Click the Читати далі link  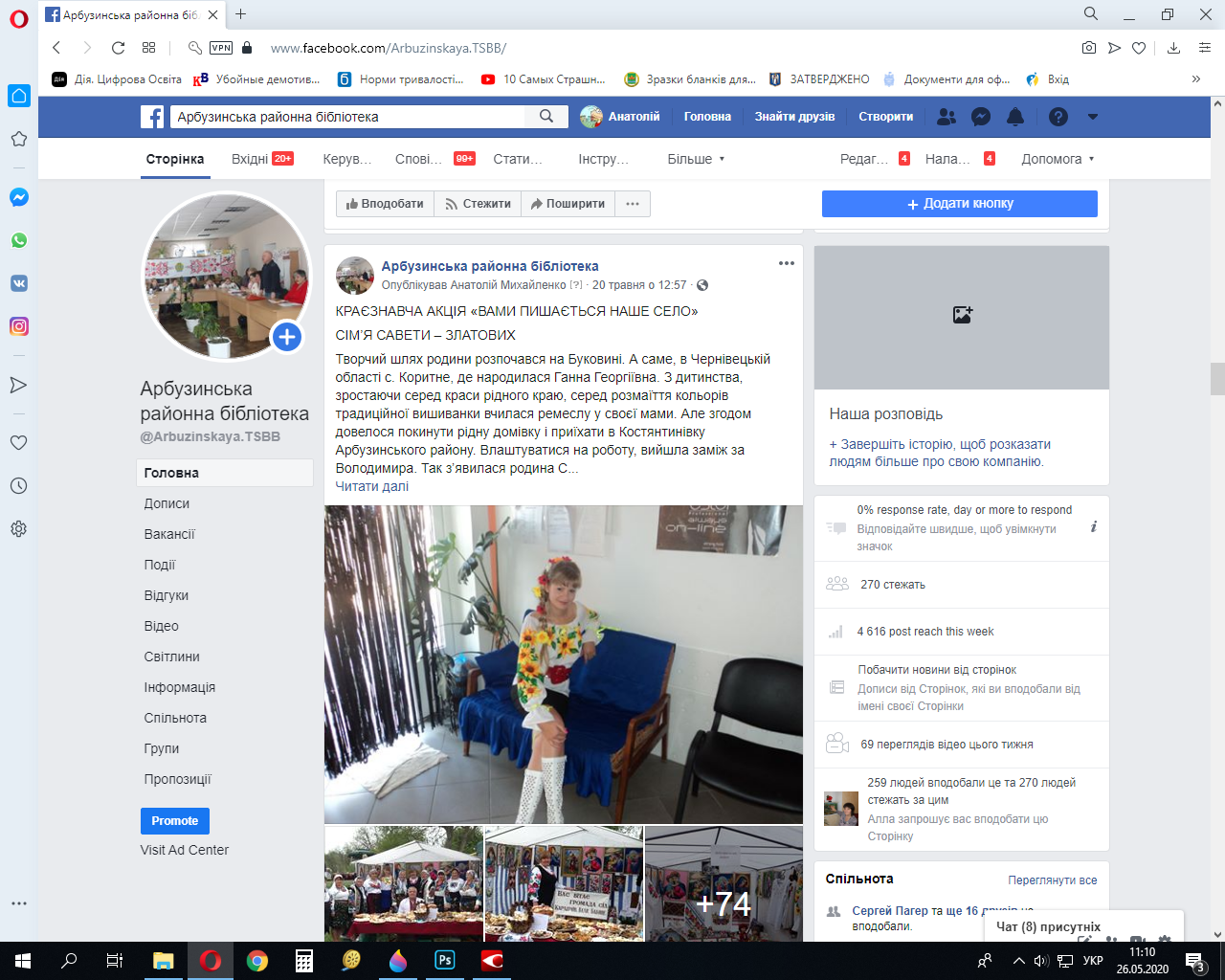(371, 486)
